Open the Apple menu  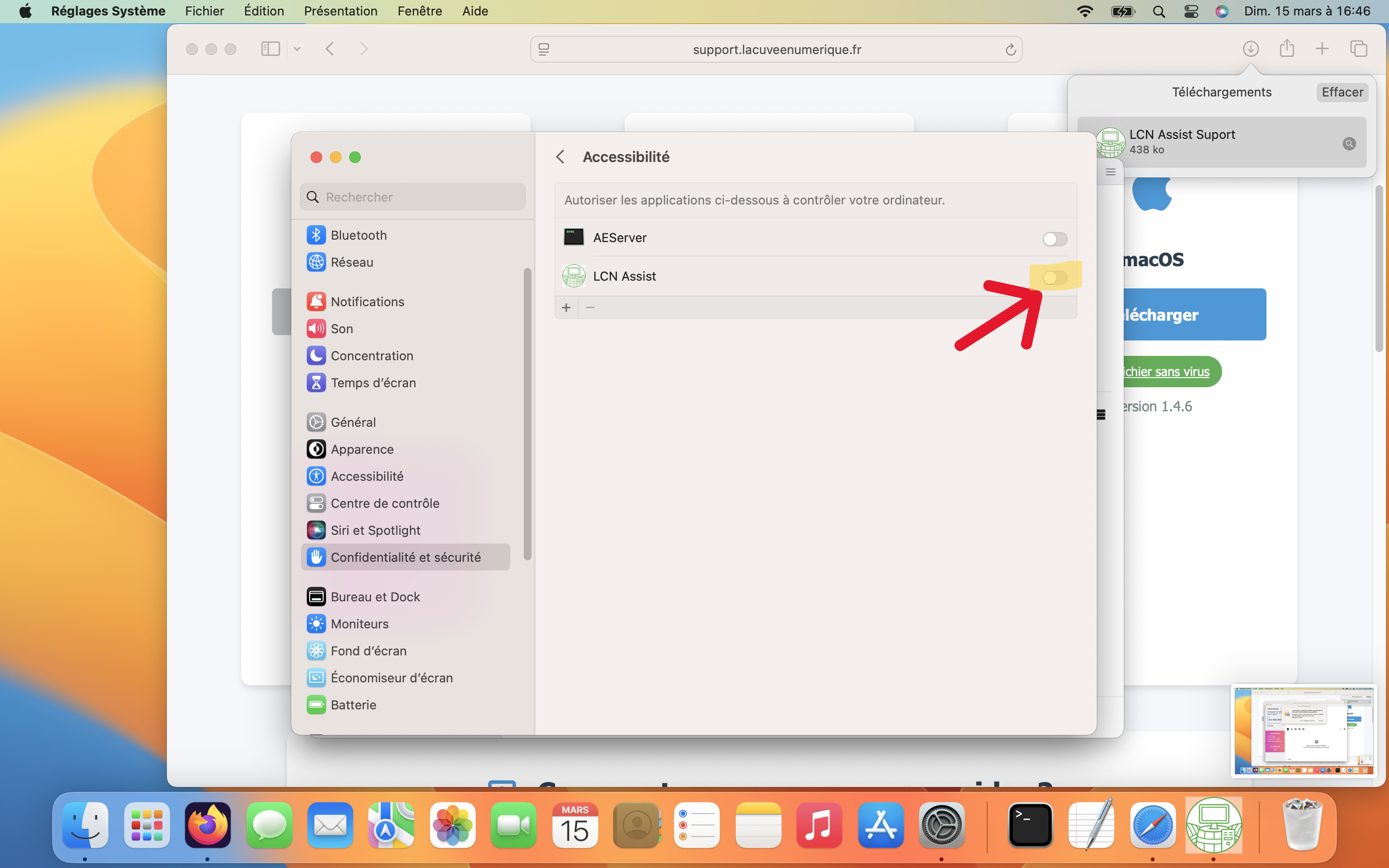coord(25,11)
